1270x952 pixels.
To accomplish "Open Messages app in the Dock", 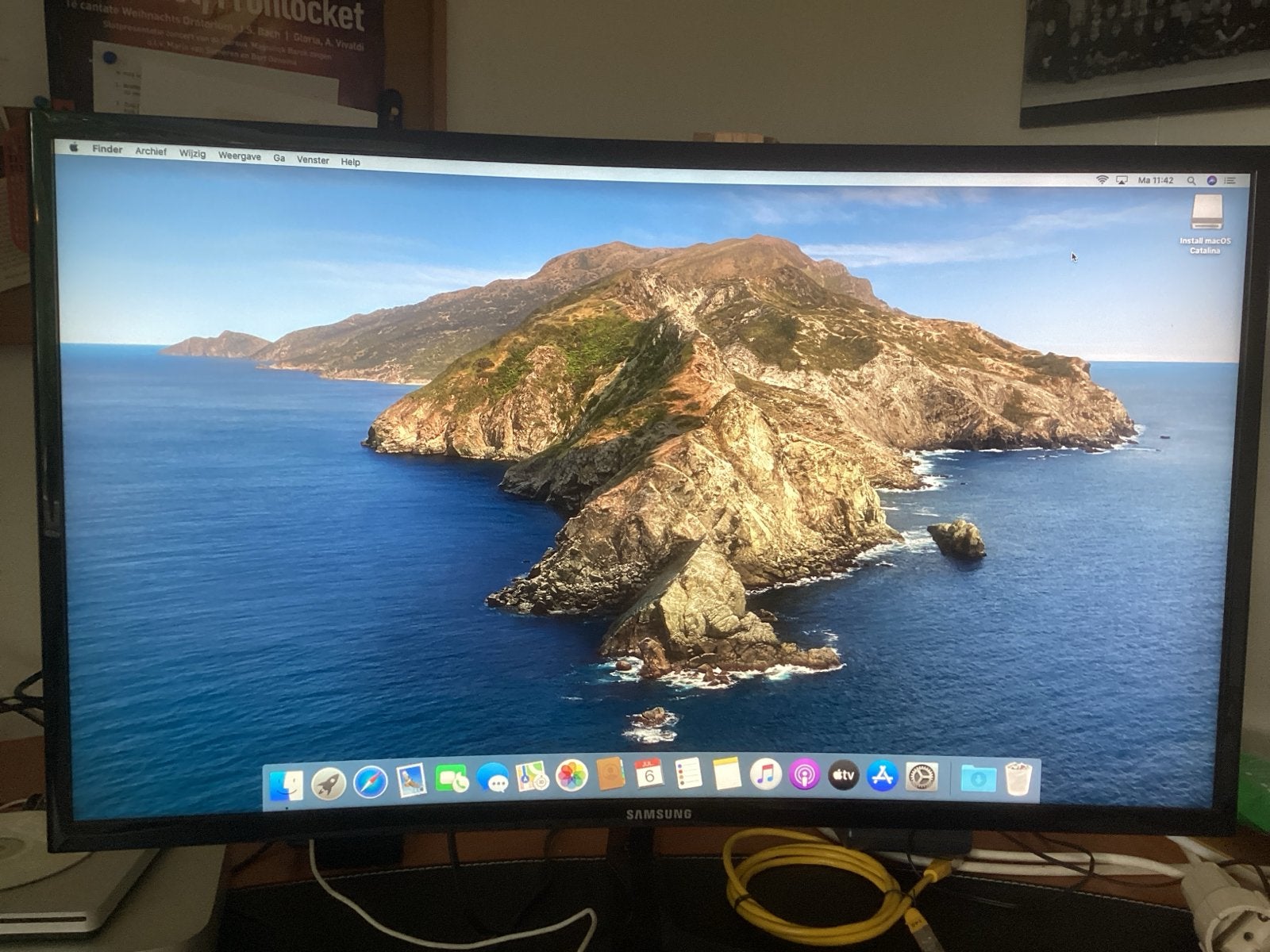I will pos(493,777).
